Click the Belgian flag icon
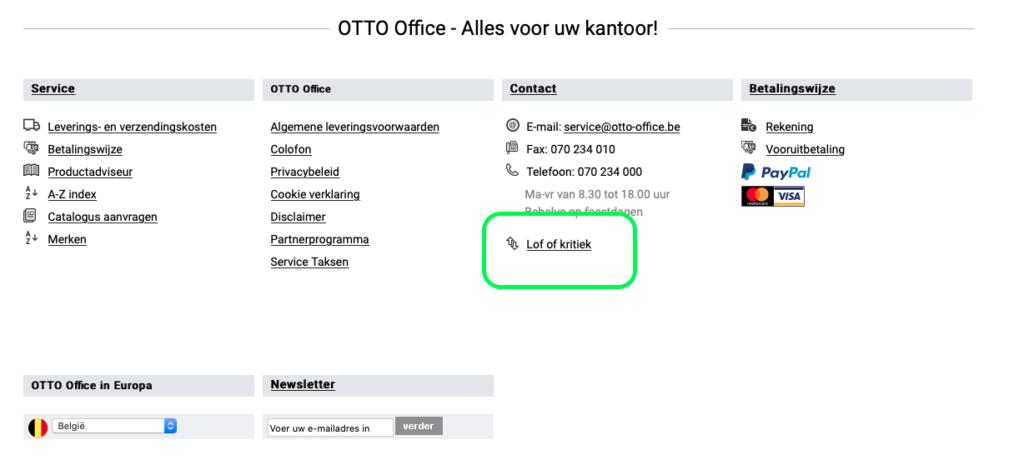 tap(38, 427)
